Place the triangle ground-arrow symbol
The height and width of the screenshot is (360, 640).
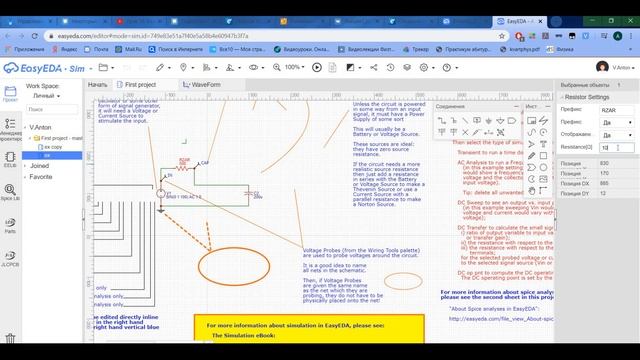pos(500,121)
